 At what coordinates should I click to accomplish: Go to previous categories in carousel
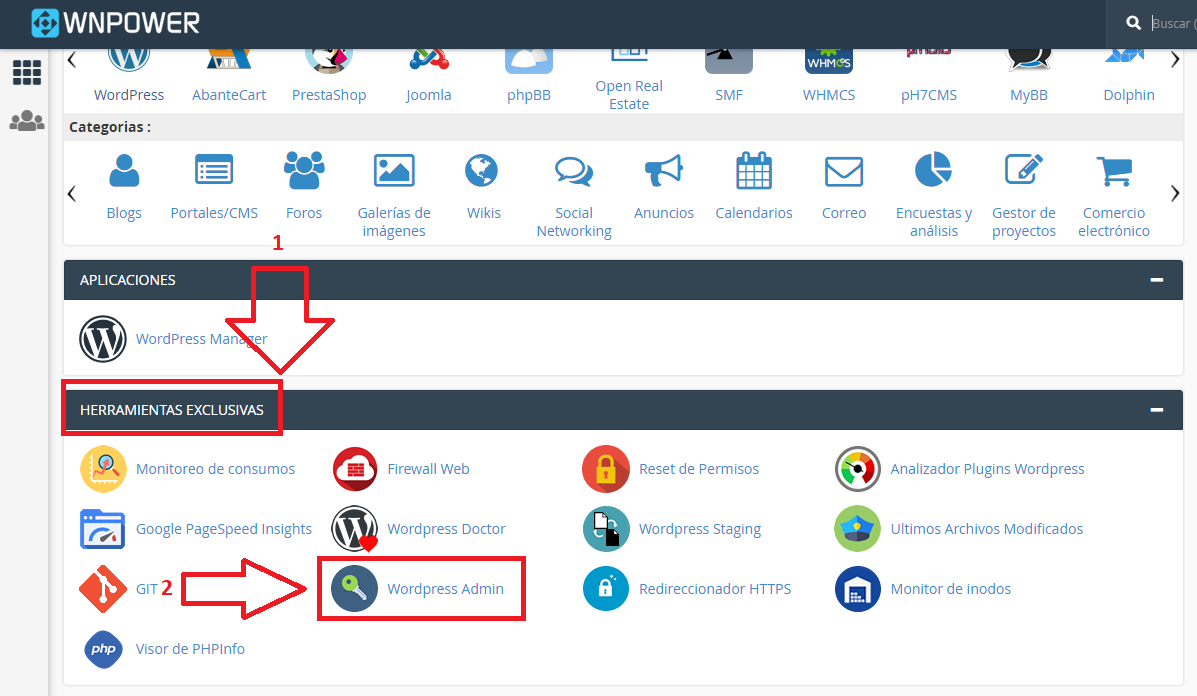point(72,194)
